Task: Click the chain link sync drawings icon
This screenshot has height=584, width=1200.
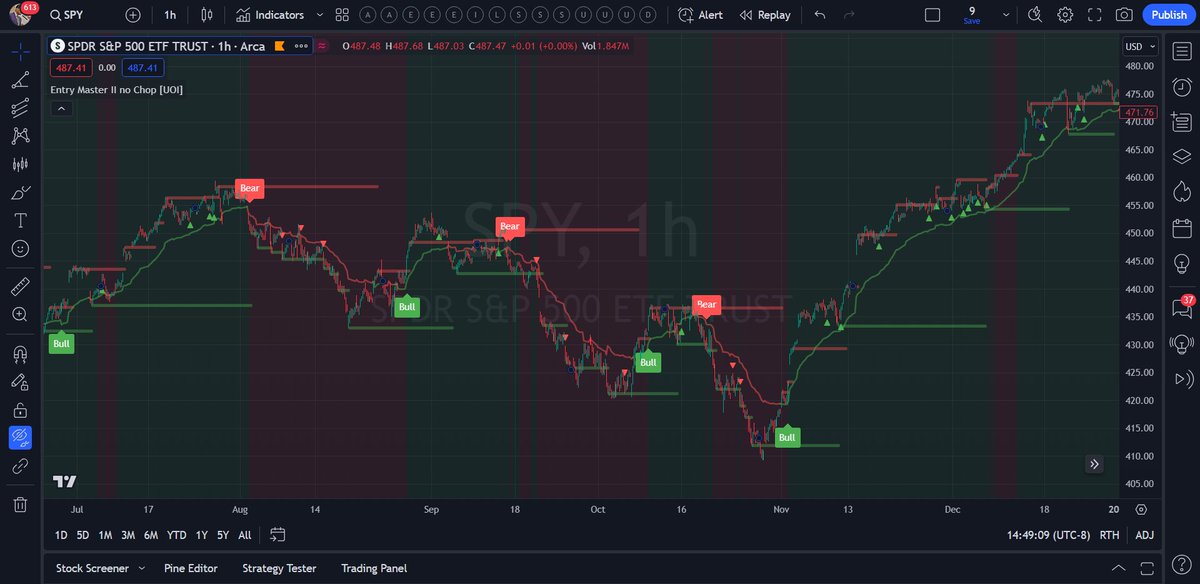Action: click(x=20, y=466)
